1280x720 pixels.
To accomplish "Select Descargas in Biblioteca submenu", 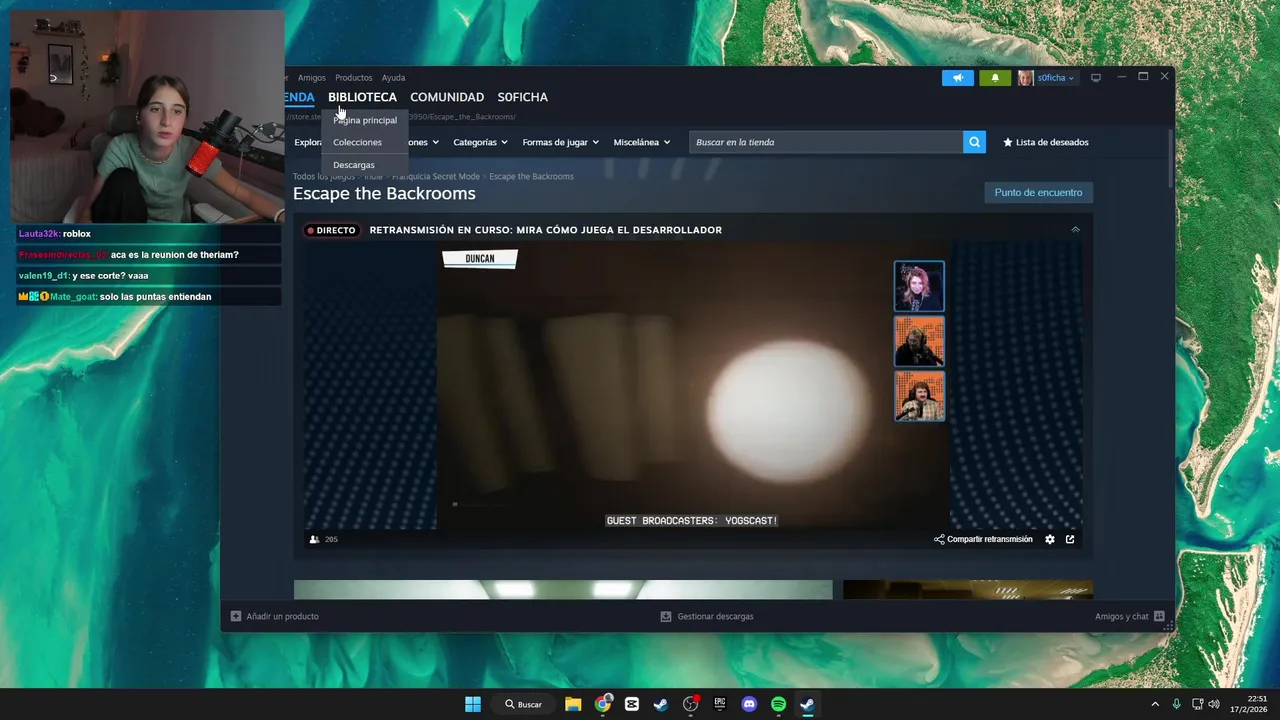I will click(354, 165).
